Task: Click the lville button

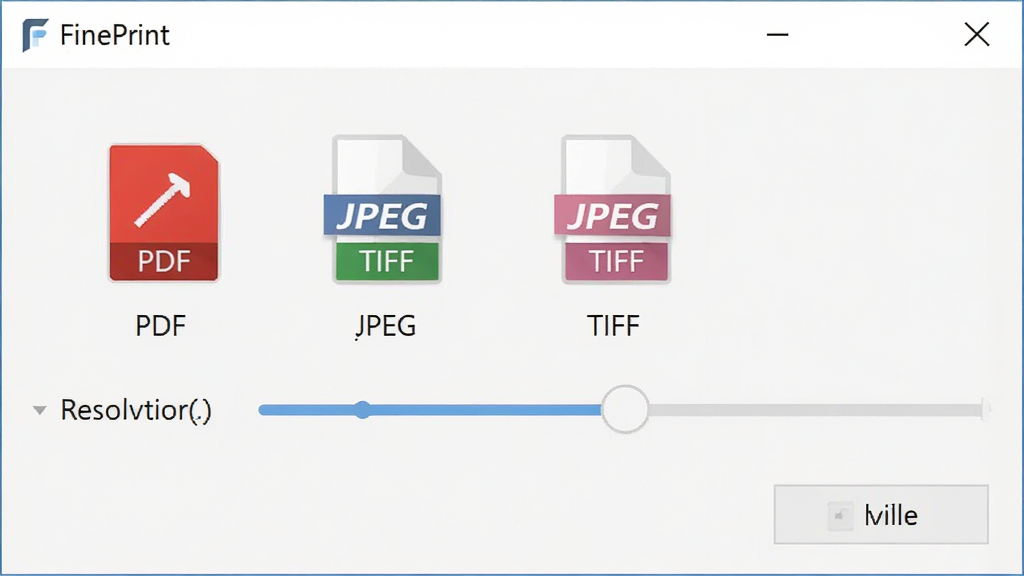Action: tap(881, 515)
